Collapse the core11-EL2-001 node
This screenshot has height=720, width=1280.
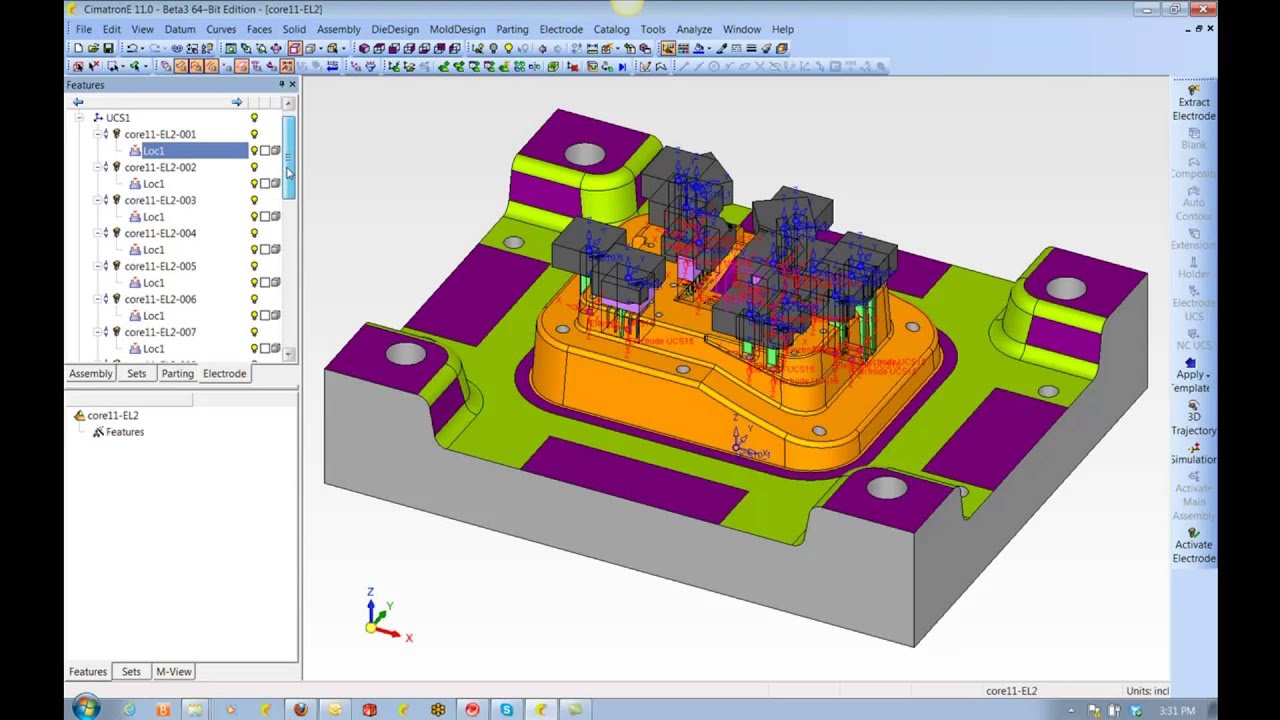coord(97,134)
